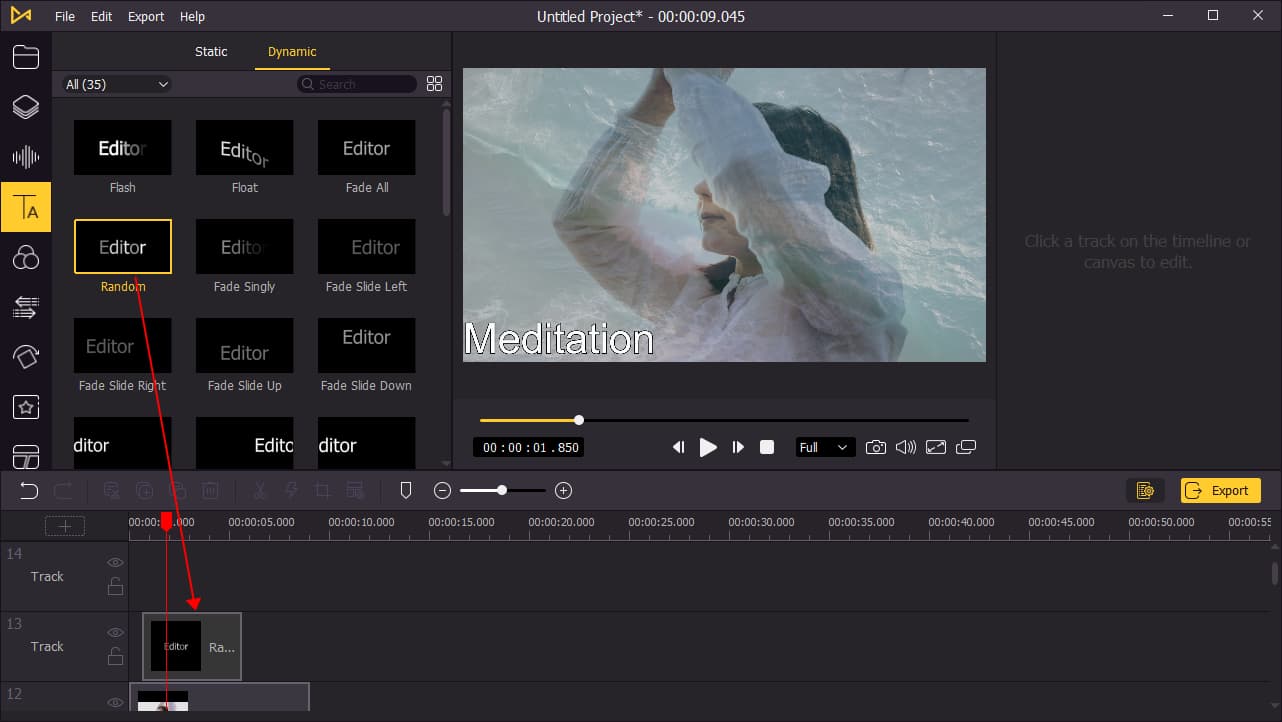
Task: Open the Media folder sidebar icon
Action: coord(26,57)
